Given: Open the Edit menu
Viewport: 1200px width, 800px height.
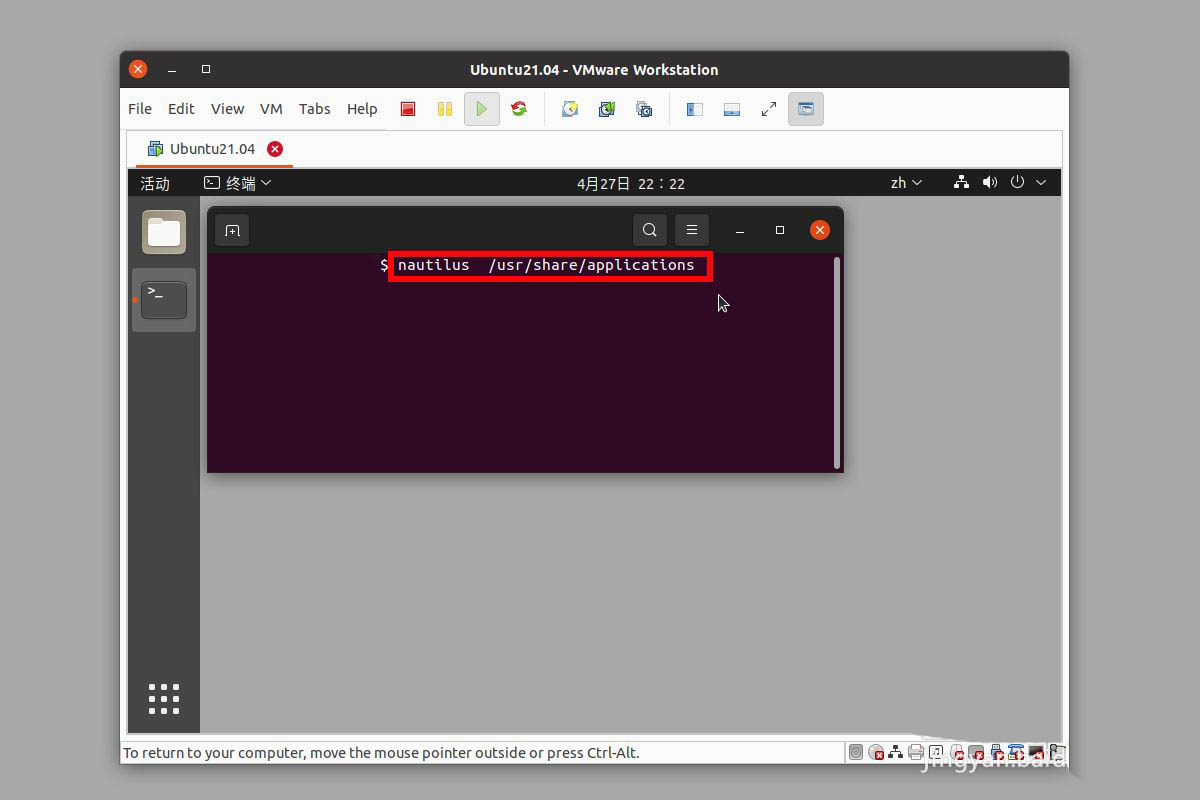Looking at the screenshot, I should coord(181,109).
